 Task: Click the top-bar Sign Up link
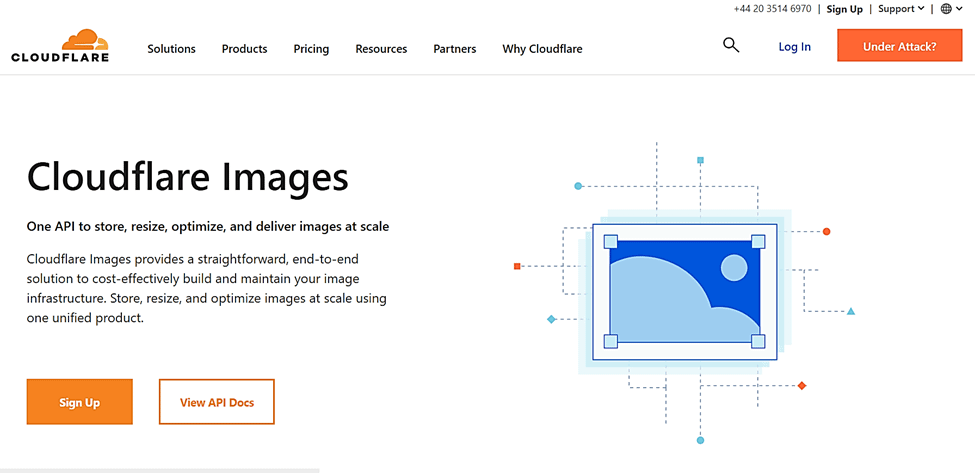click(x=844, y=9)
